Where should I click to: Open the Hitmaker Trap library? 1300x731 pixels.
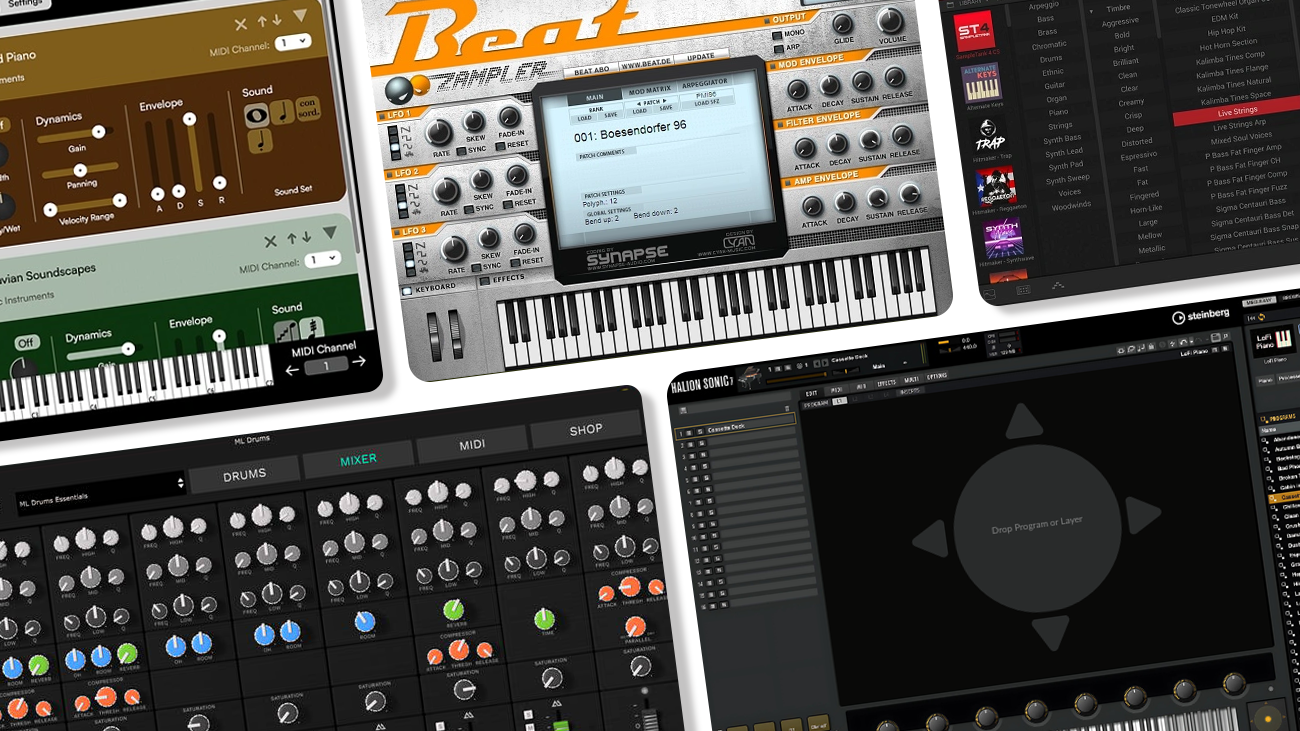coord(991,135)
